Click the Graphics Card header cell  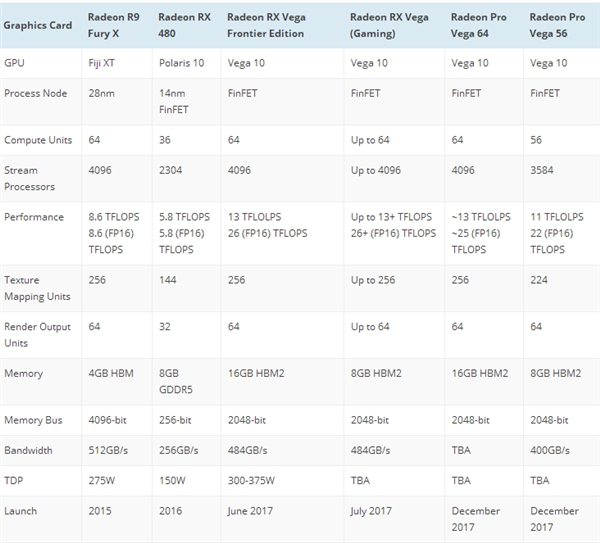[38, 25]
